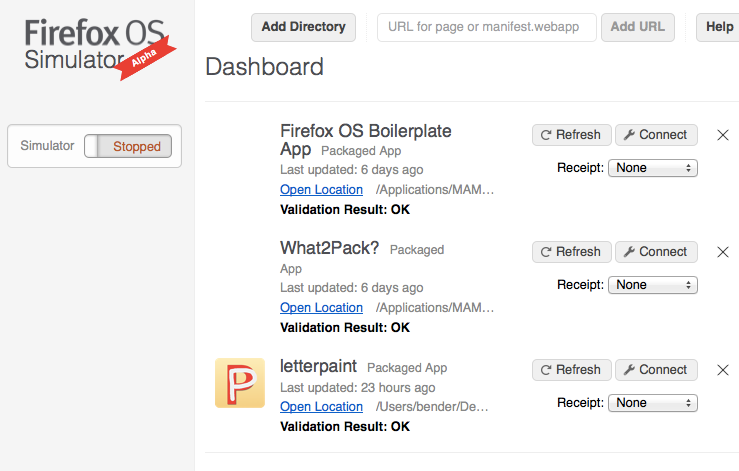The image size is (739, 471).
Task: Connect to the Firefox OS Boilerplate App
Action: (656, 135)
